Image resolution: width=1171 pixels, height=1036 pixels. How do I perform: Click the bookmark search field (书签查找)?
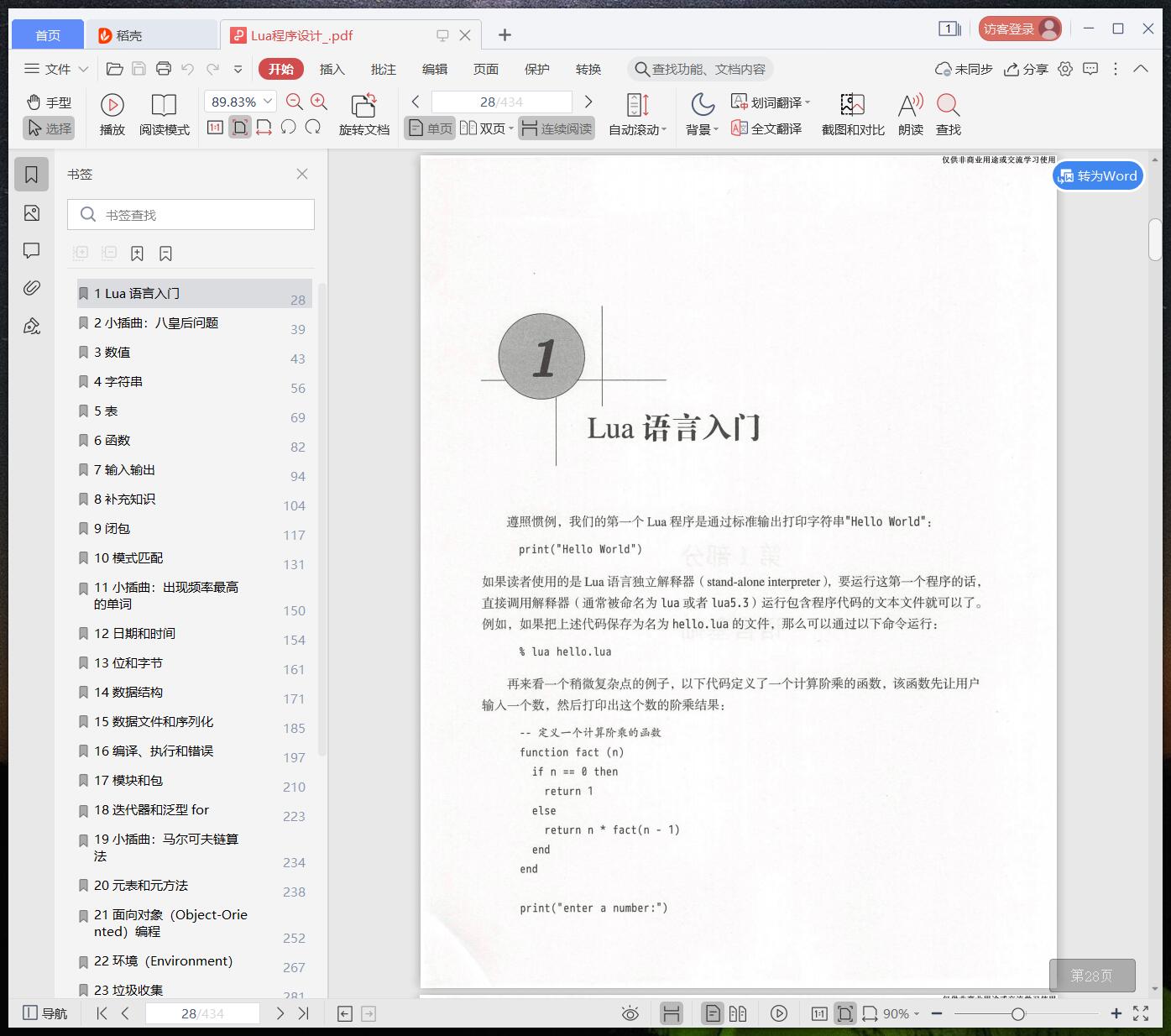[x=191, y=215]
